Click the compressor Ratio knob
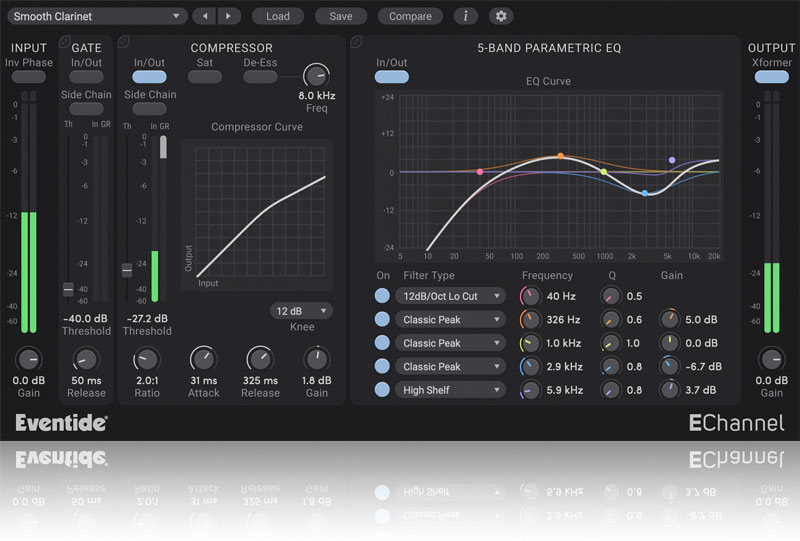Viewport: 800px width, 541px height. (x=146, y=359)
